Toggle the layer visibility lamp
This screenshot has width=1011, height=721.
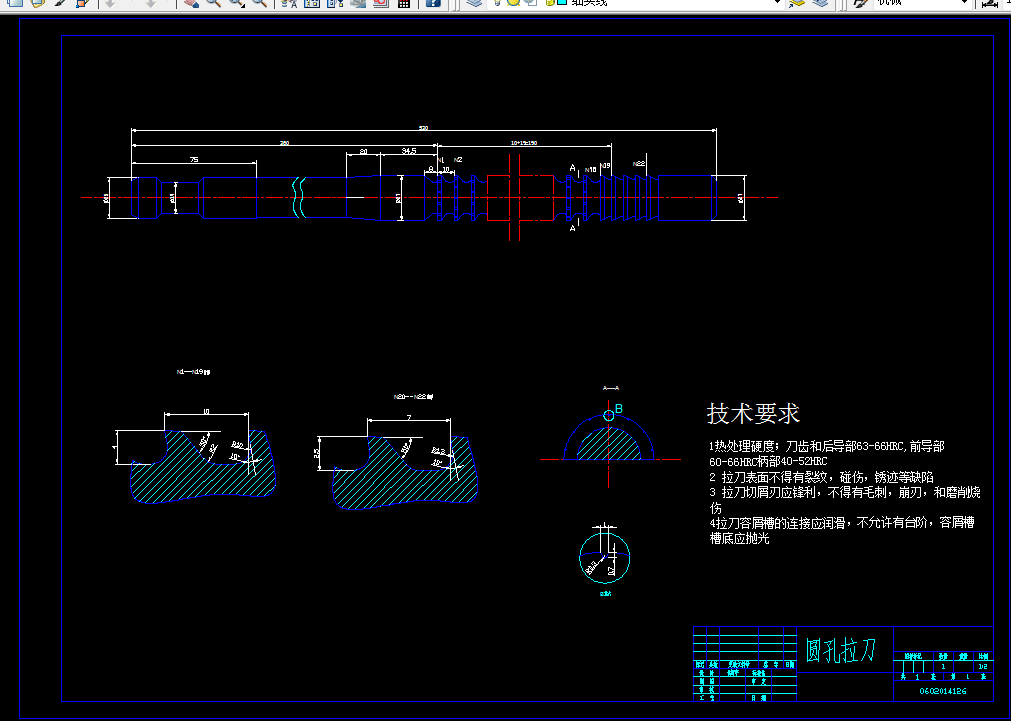(497, 4)
